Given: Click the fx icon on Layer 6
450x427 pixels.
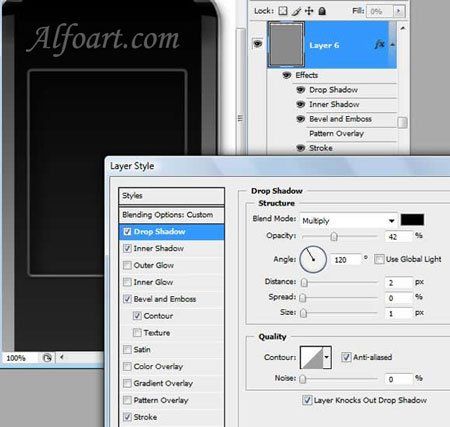Looking at the screenshot, I should click(380, 44).
